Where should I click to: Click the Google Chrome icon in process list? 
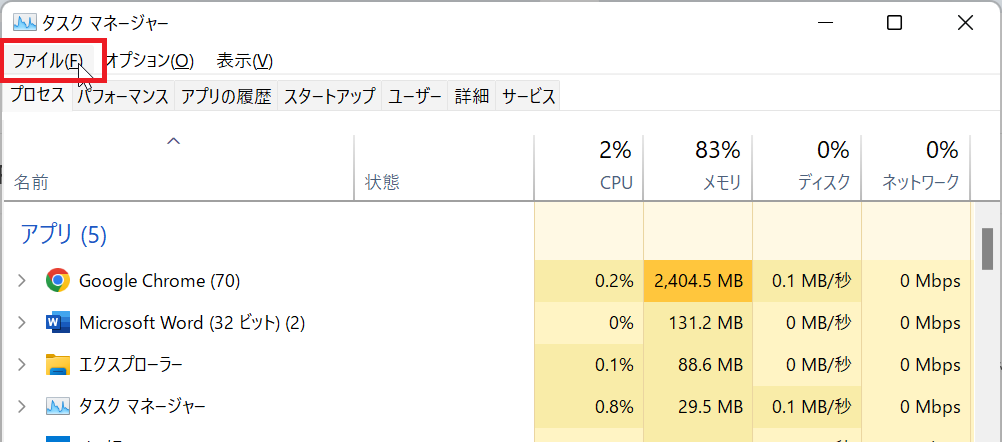[58, 281]
